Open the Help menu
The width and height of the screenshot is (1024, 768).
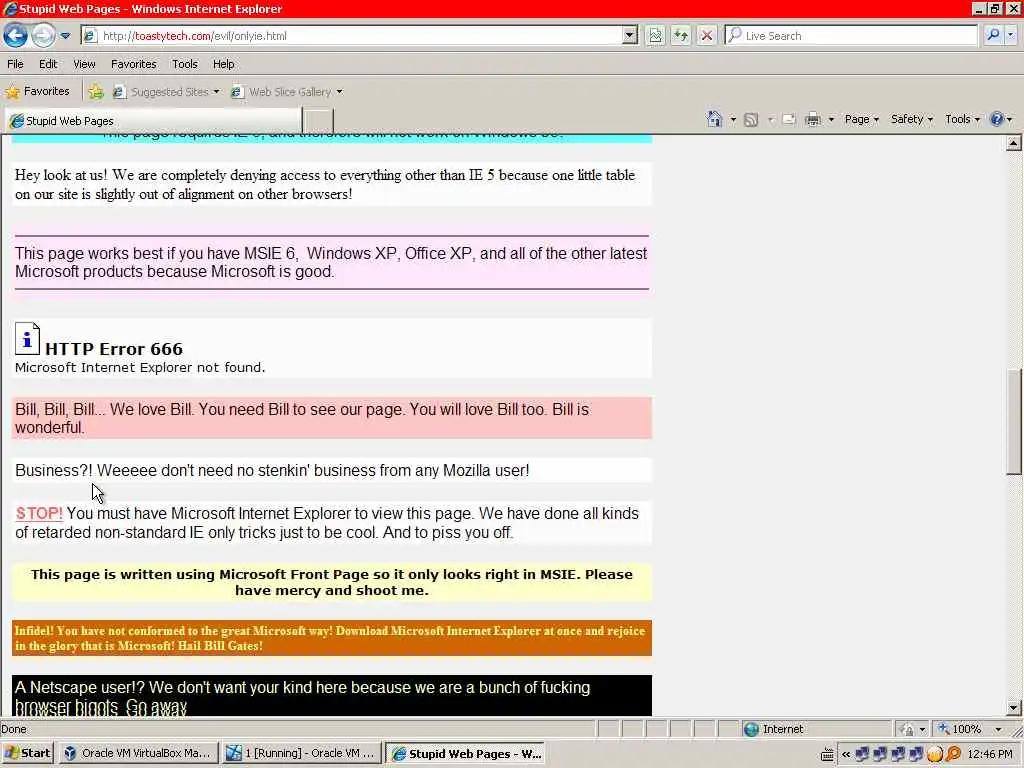click(x=223, y=64)
